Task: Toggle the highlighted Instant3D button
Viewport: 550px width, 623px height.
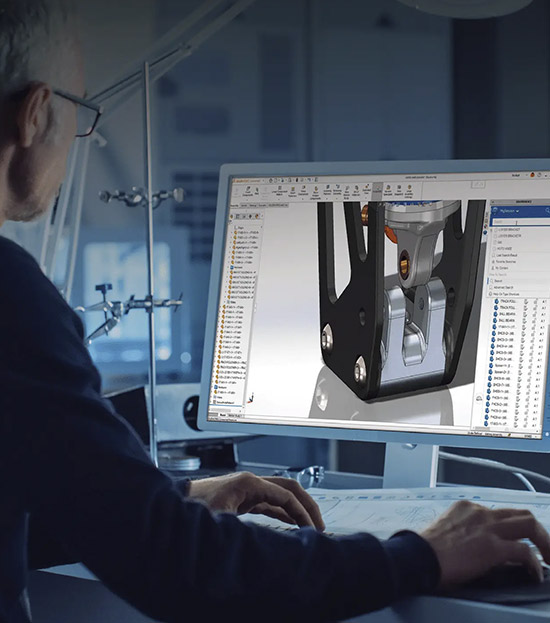Action: click(x=378, y=190)
